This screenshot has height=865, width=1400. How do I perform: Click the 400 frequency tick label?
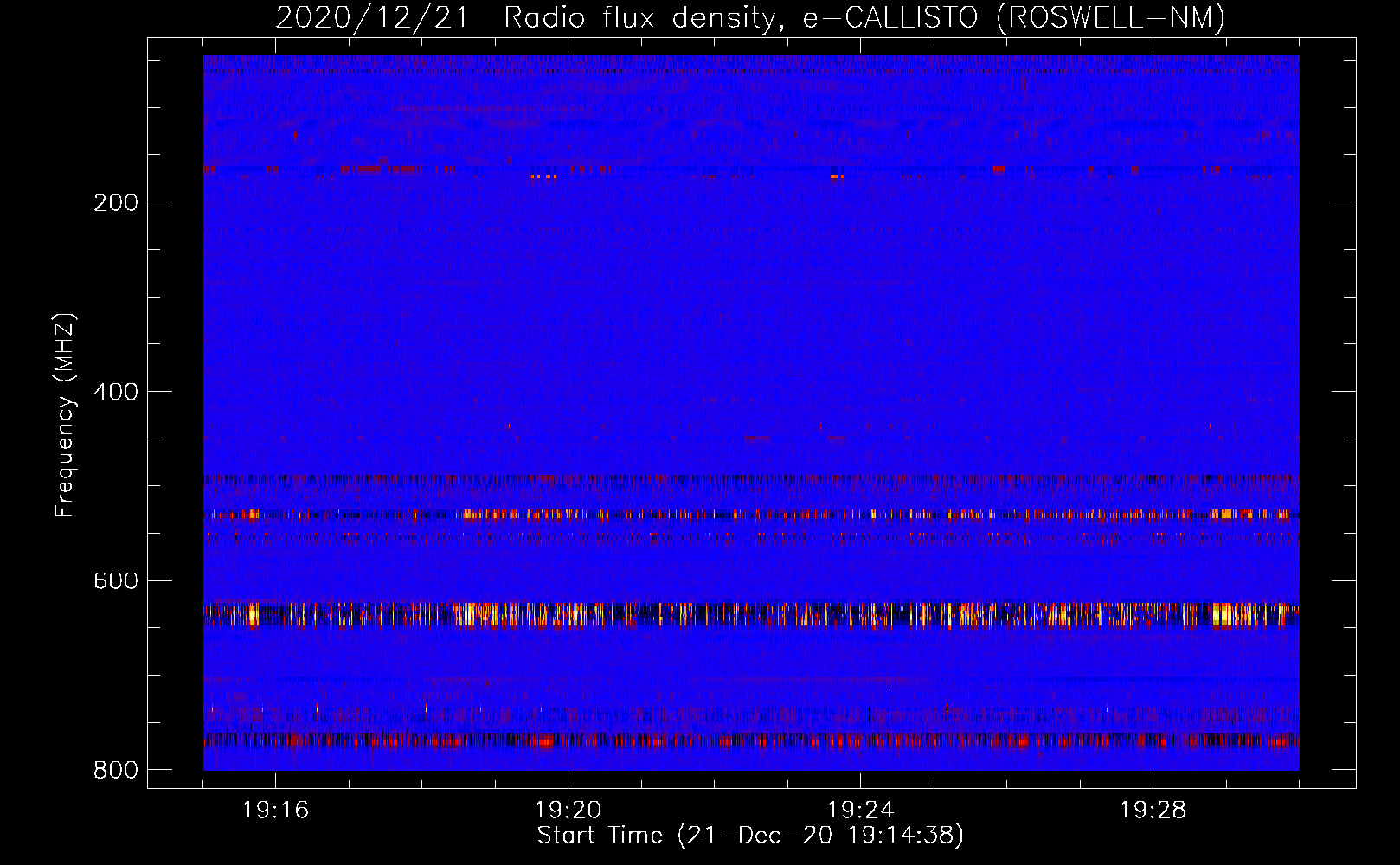115,392
